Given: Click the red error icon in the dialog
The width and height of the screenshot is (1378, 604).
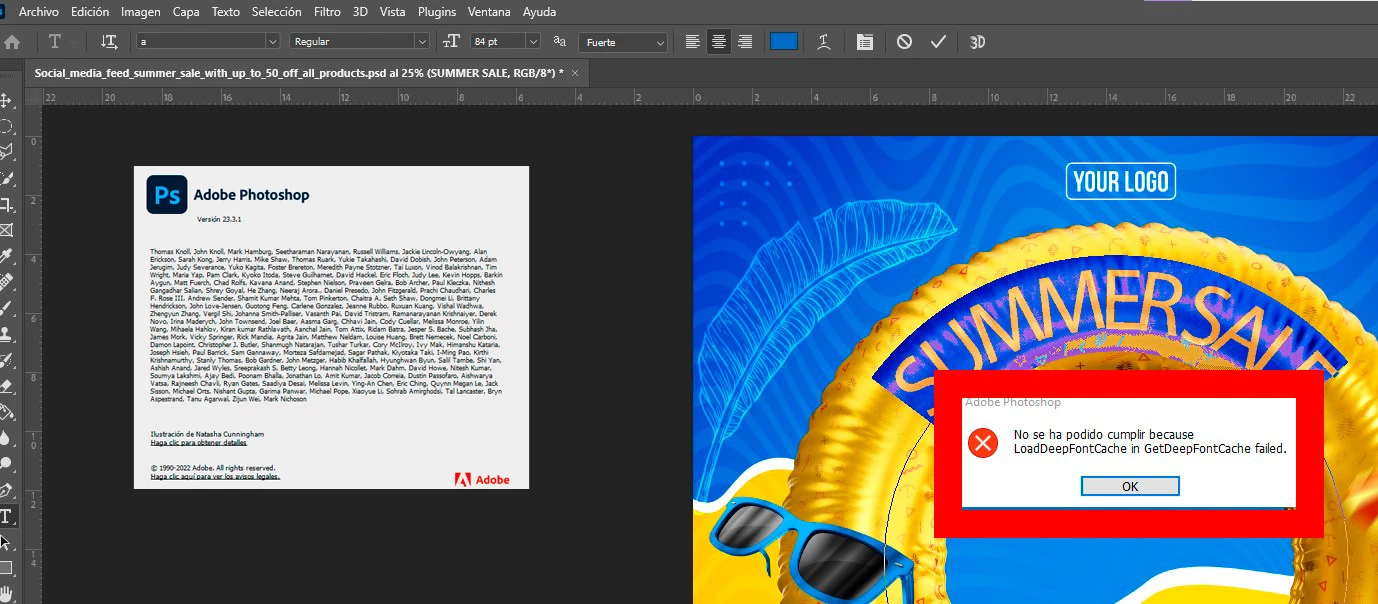Looking at the screenshot, I should pos(983,443).
